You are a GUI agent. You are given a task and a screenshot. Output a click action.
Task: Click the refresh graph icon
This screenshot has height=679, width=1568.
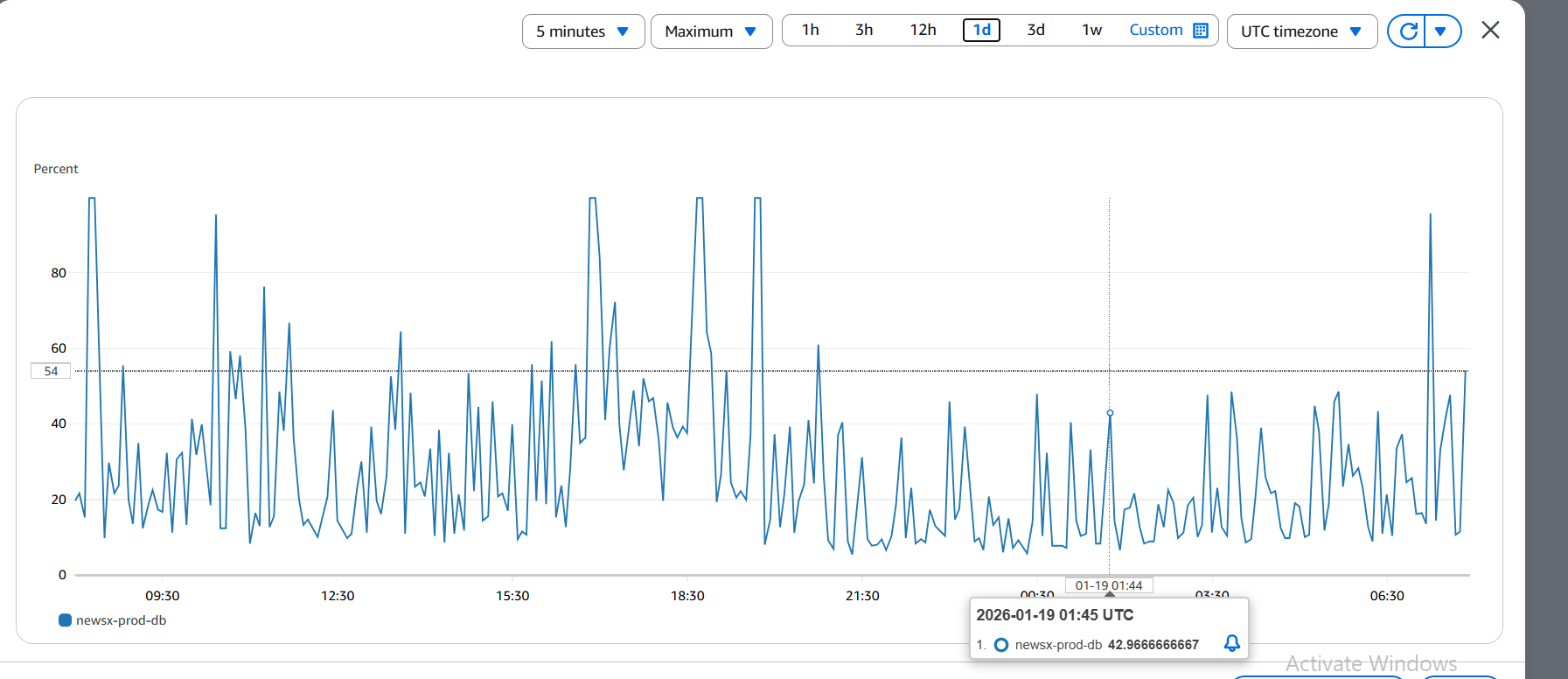tap(1407, 31)
